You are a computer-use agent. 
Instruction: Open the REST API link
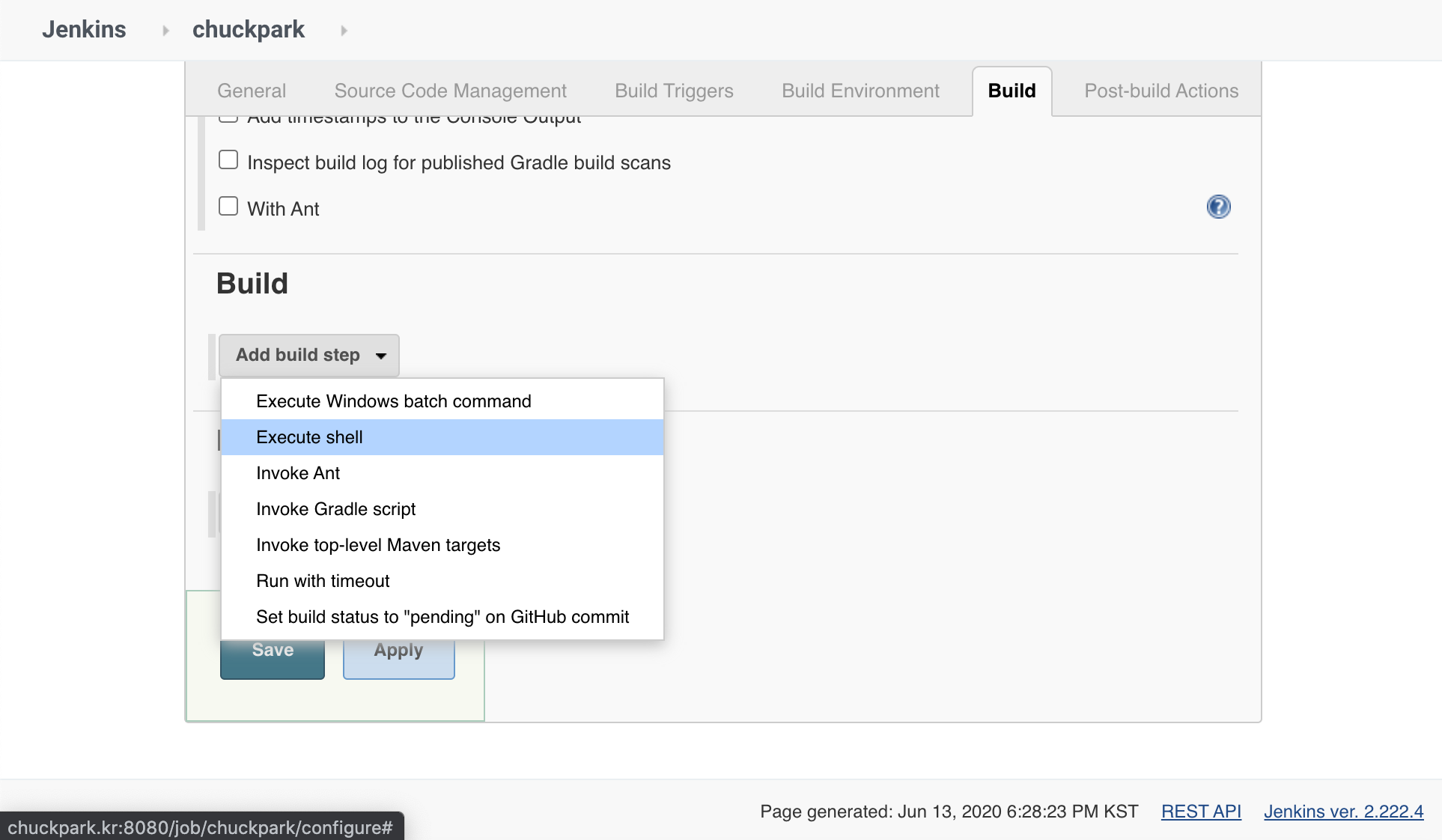coord(1200,812)
